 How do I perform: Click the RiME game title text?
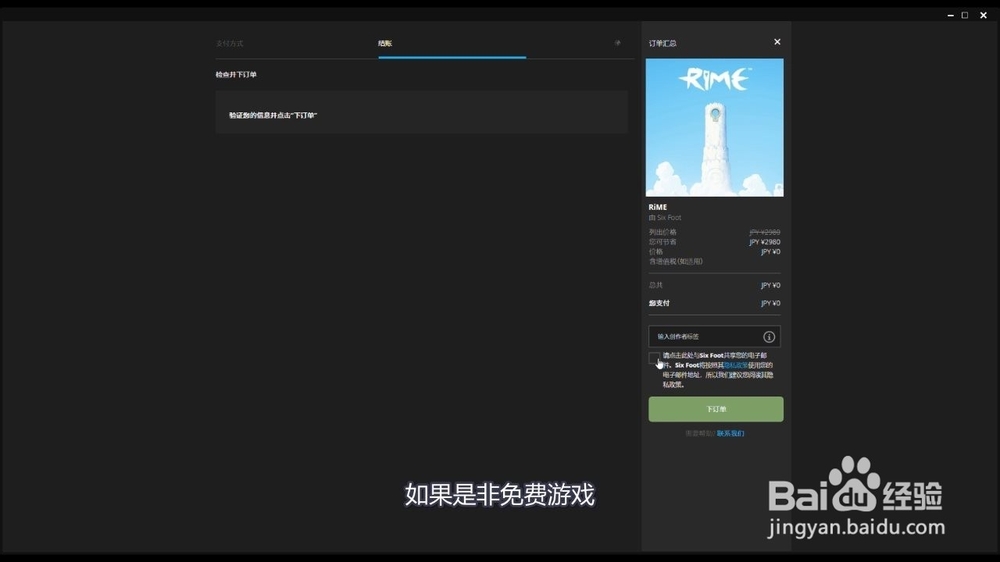[658, 207]
